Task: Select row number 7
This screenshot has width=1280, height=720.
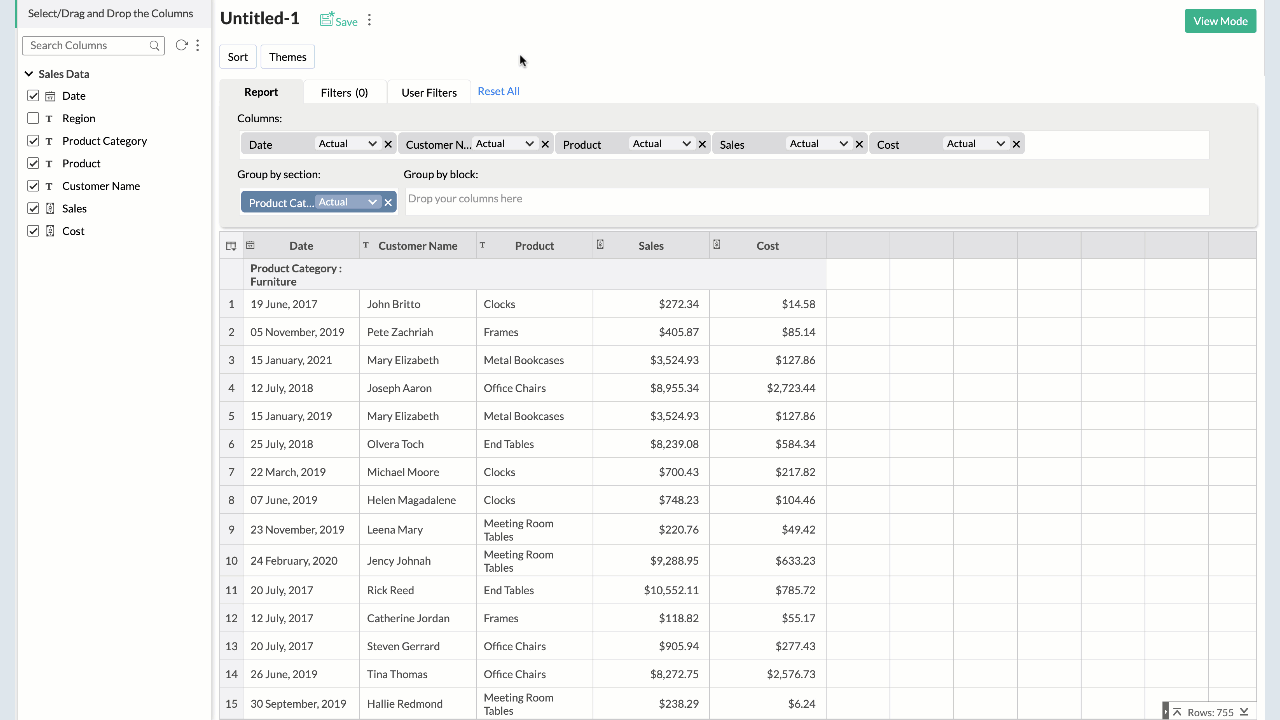Action: click(x=231, y=472)
